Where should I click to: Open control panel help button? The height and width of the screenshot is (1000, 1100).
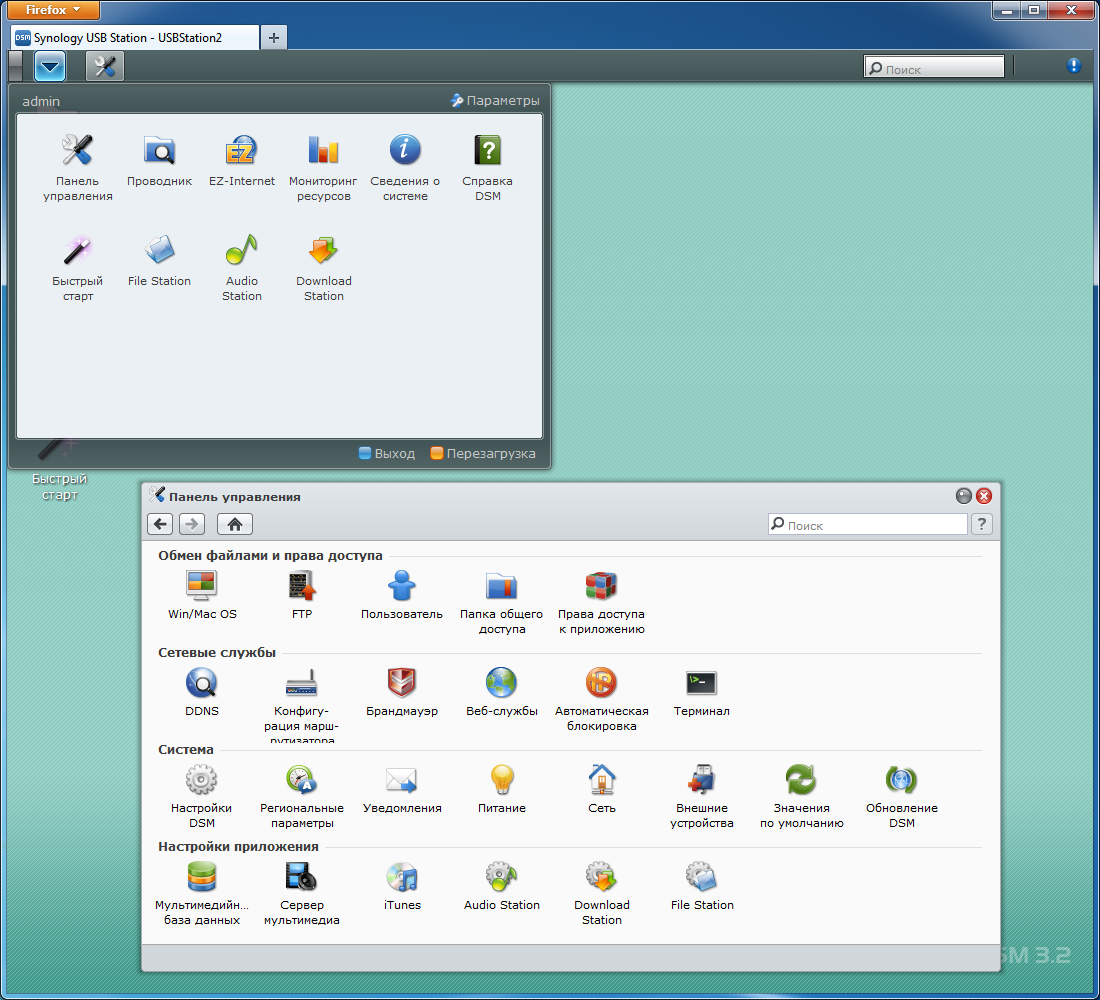(x=981, y=524)
